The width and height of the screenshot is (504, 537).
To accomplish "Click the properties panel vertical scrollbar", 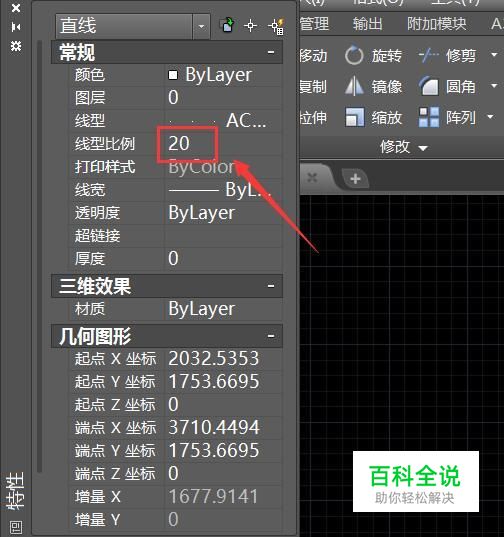I will point(40,256).
